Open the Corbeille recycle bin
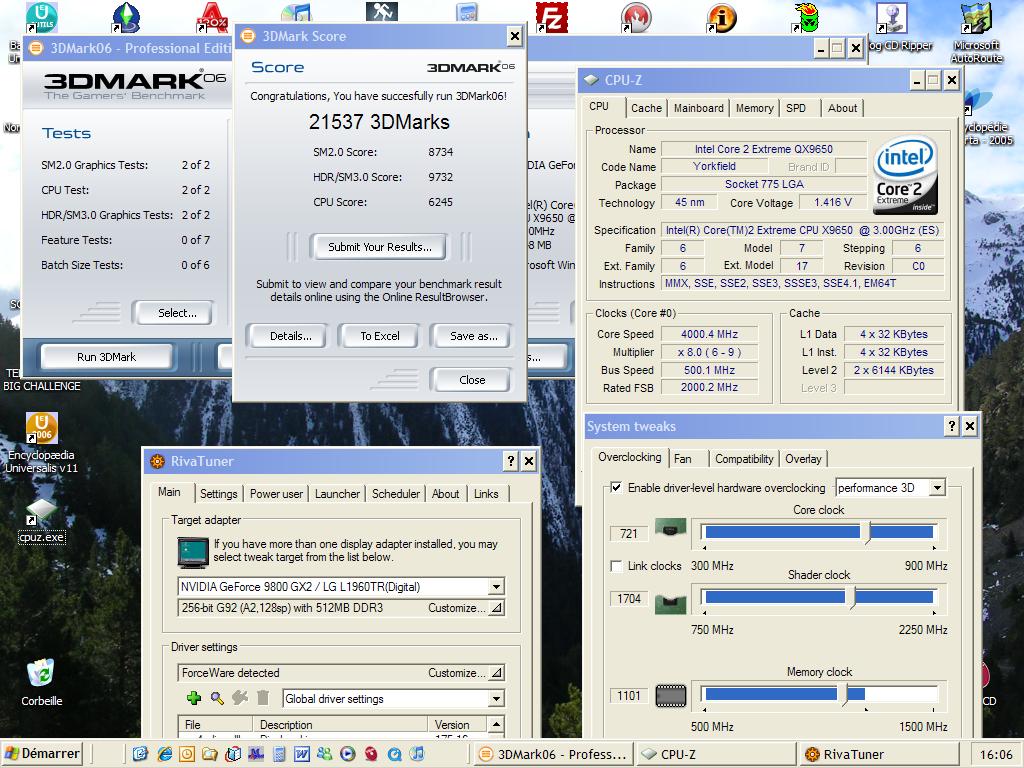Screen dimensions: 1024x768 (41, 682)
